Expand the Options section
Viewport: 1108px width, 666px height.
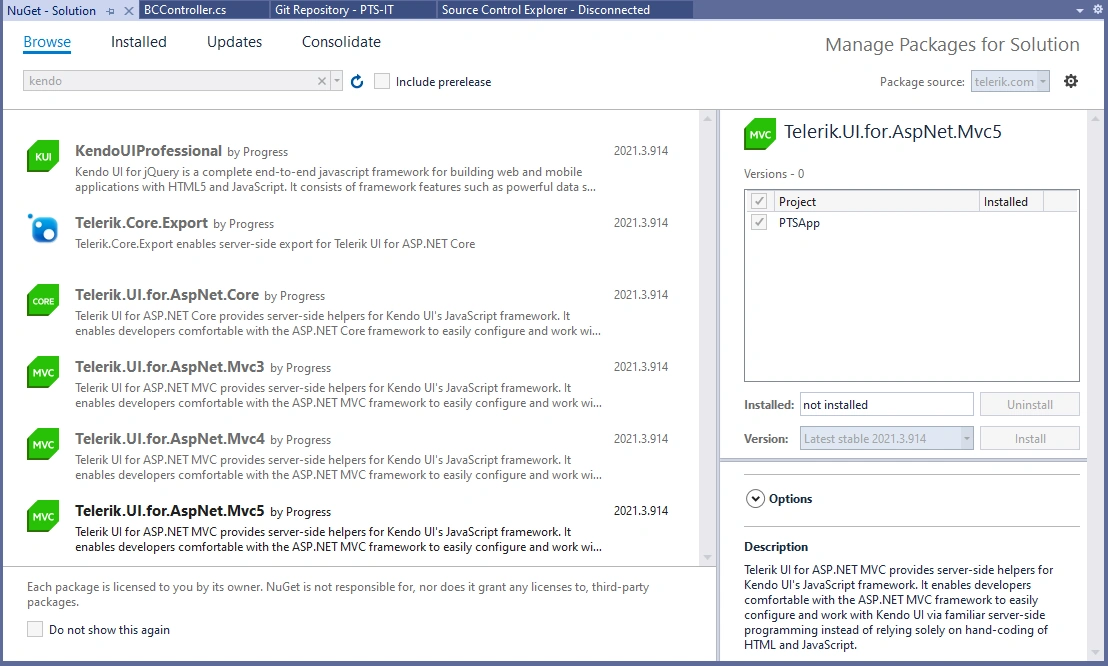755,498
